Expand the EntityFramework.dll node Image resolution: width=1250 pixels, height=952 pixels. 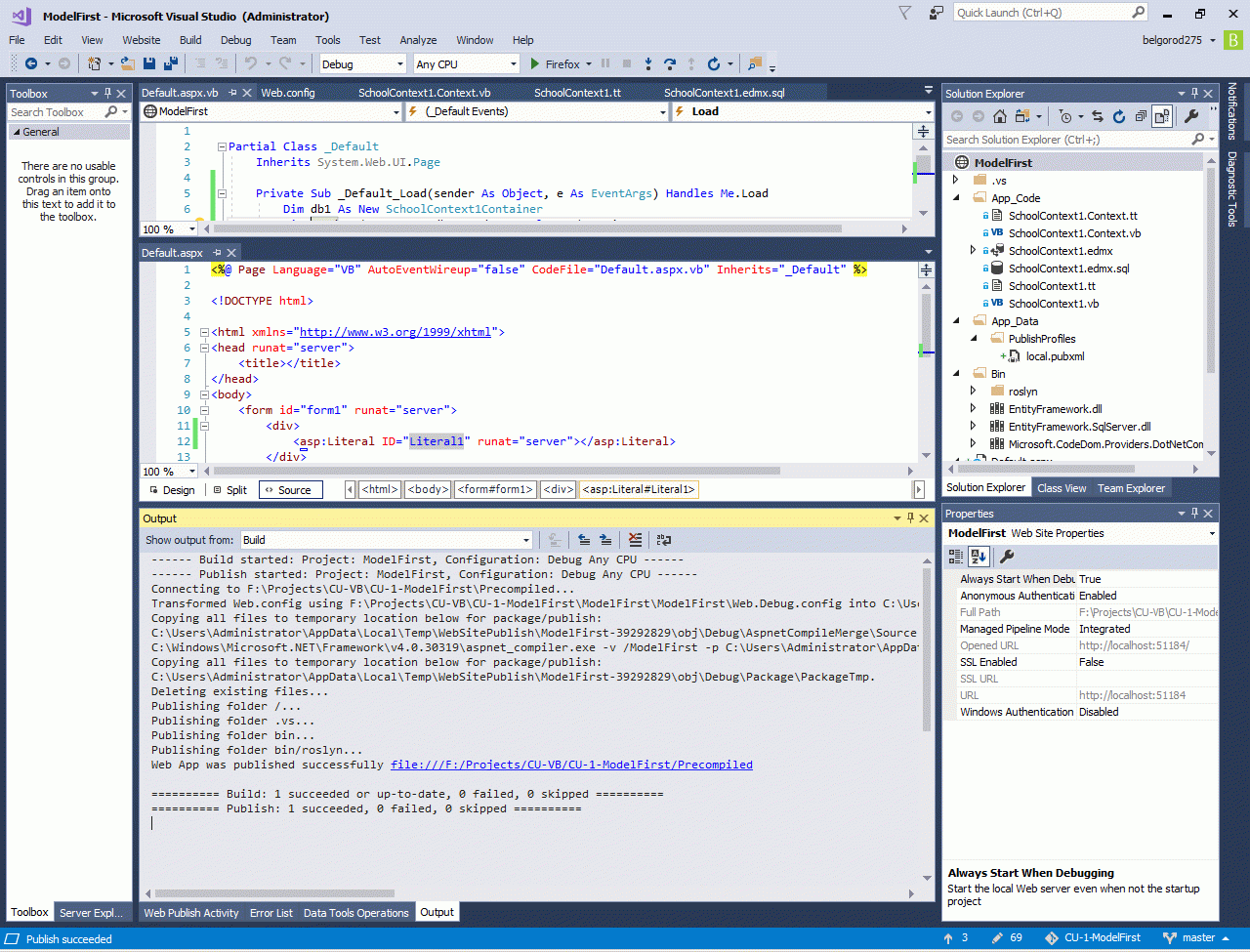973,409
